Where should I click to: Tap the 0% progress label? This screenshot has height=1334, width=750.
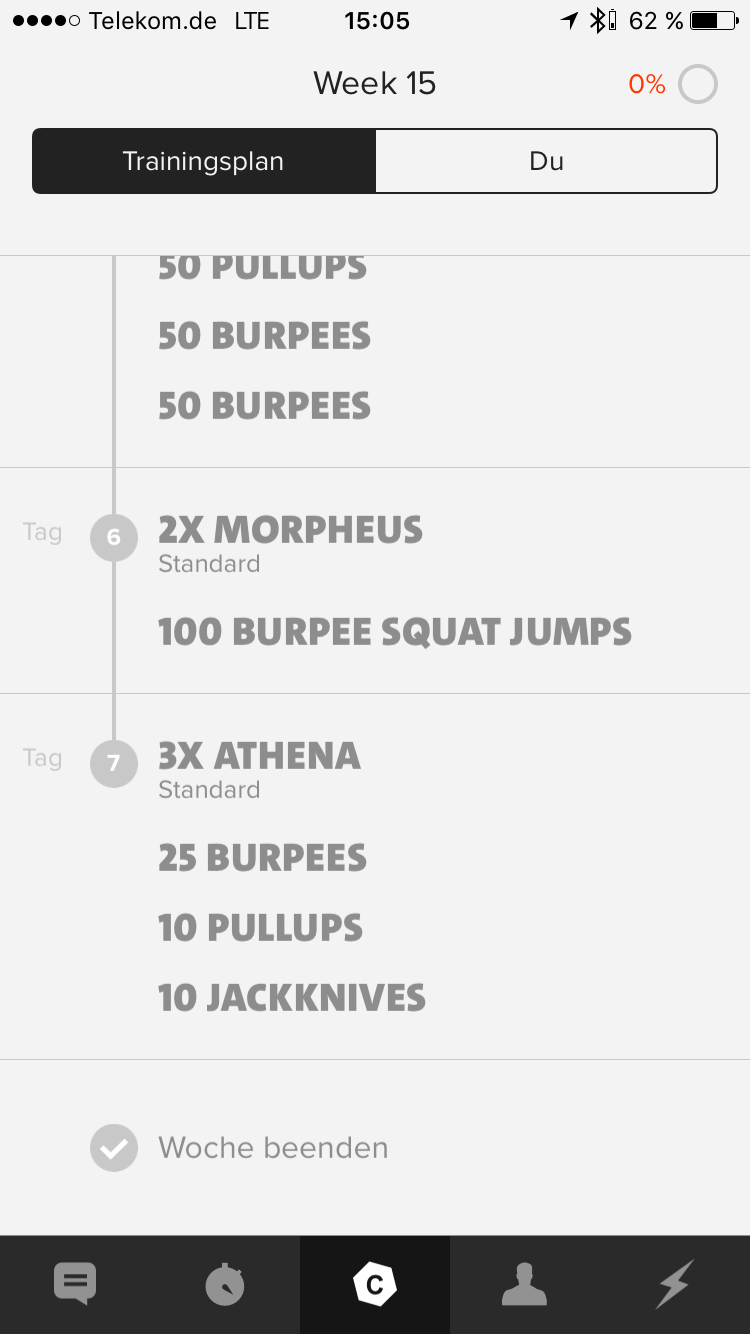click(647, 85)
